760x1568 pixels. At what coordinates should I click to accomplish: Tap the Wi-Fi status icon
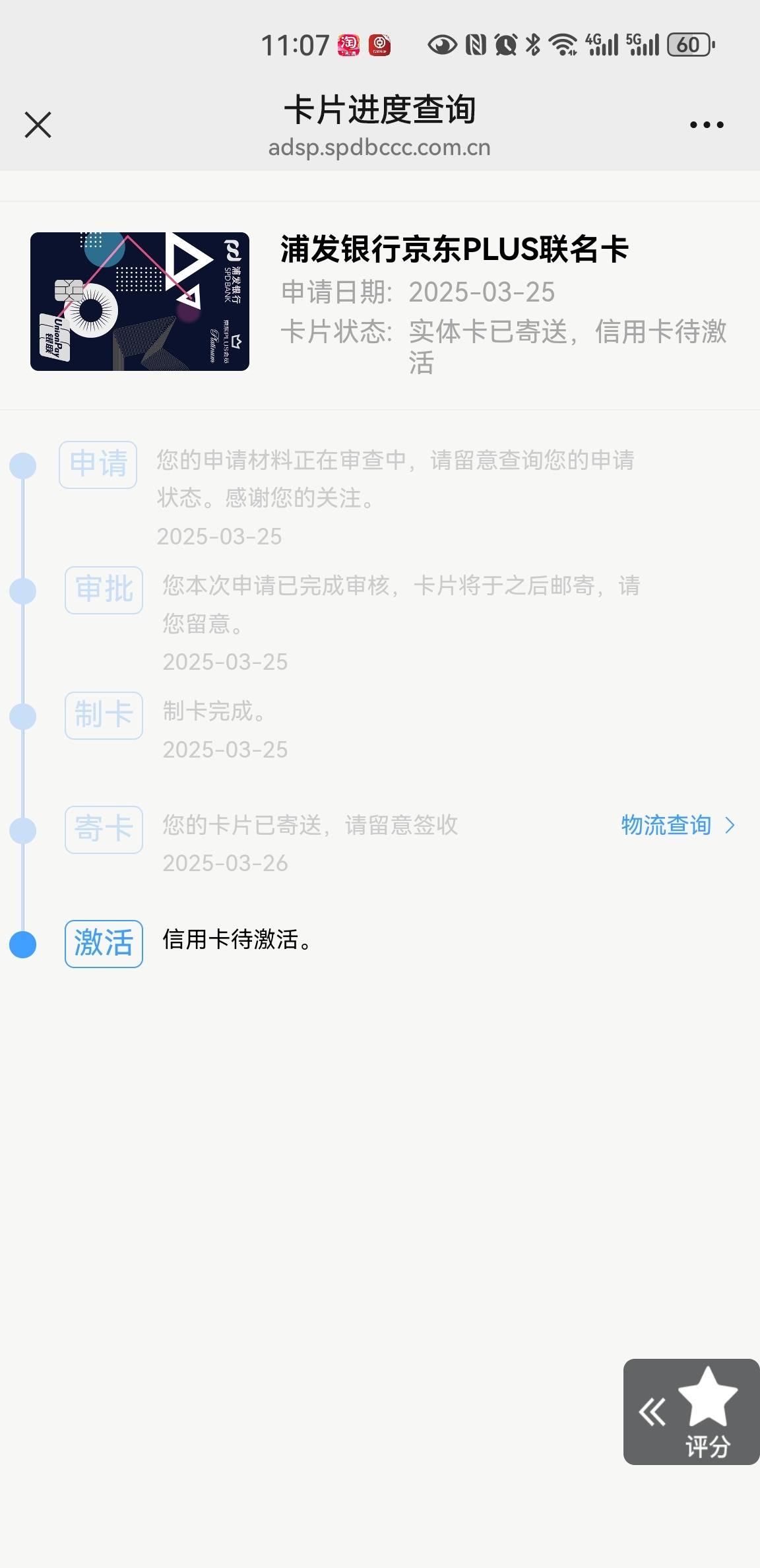[564, 45]
